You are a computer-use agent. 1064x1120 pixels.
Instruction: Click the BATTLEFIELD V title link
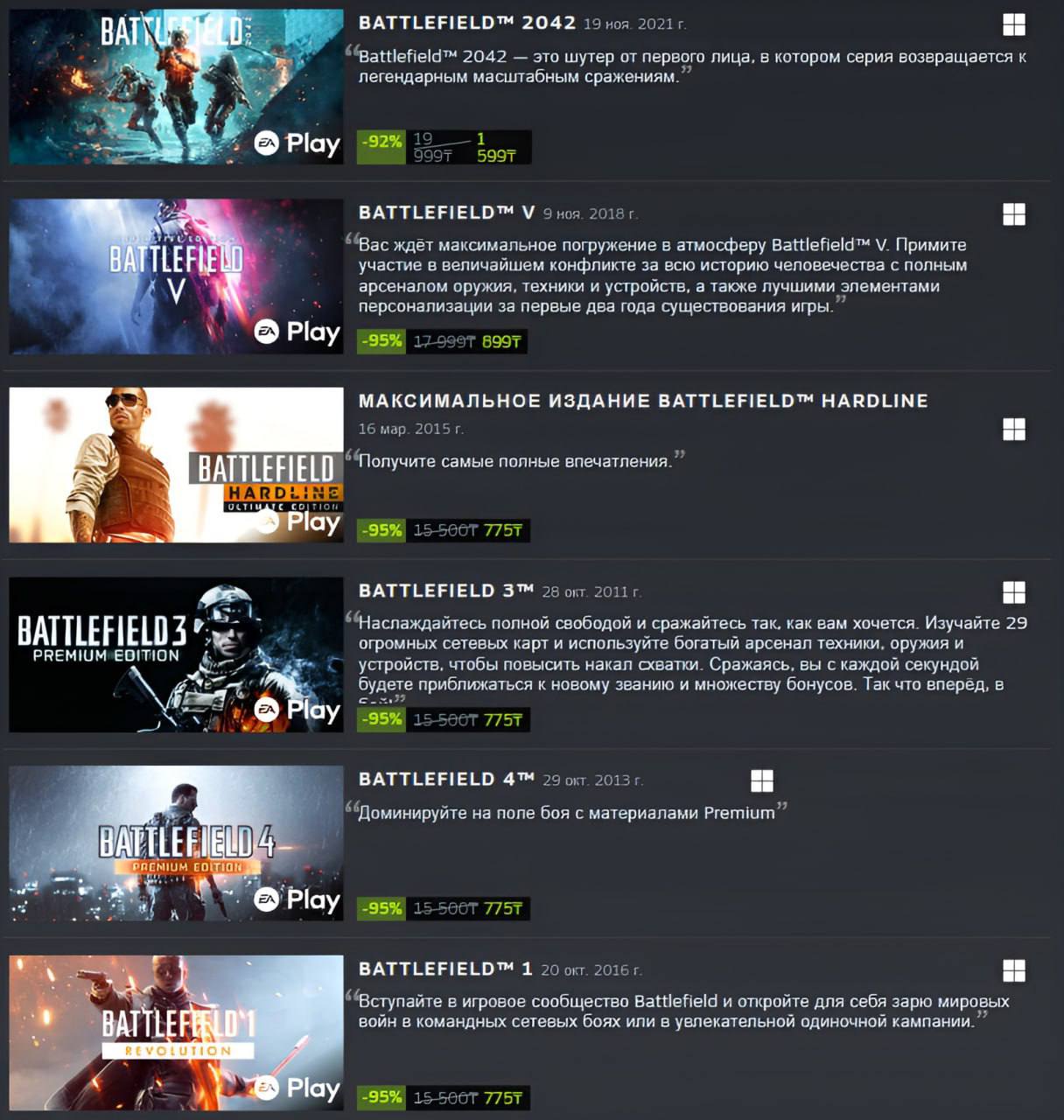point(447,213)
